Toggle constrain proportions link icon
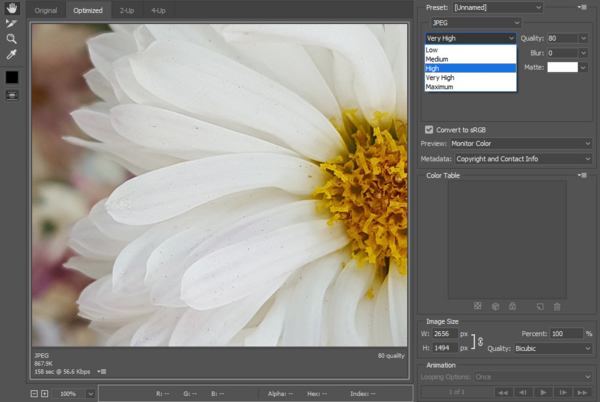Image resolution: width=600 pixels, height=402 pixels. 480,341
